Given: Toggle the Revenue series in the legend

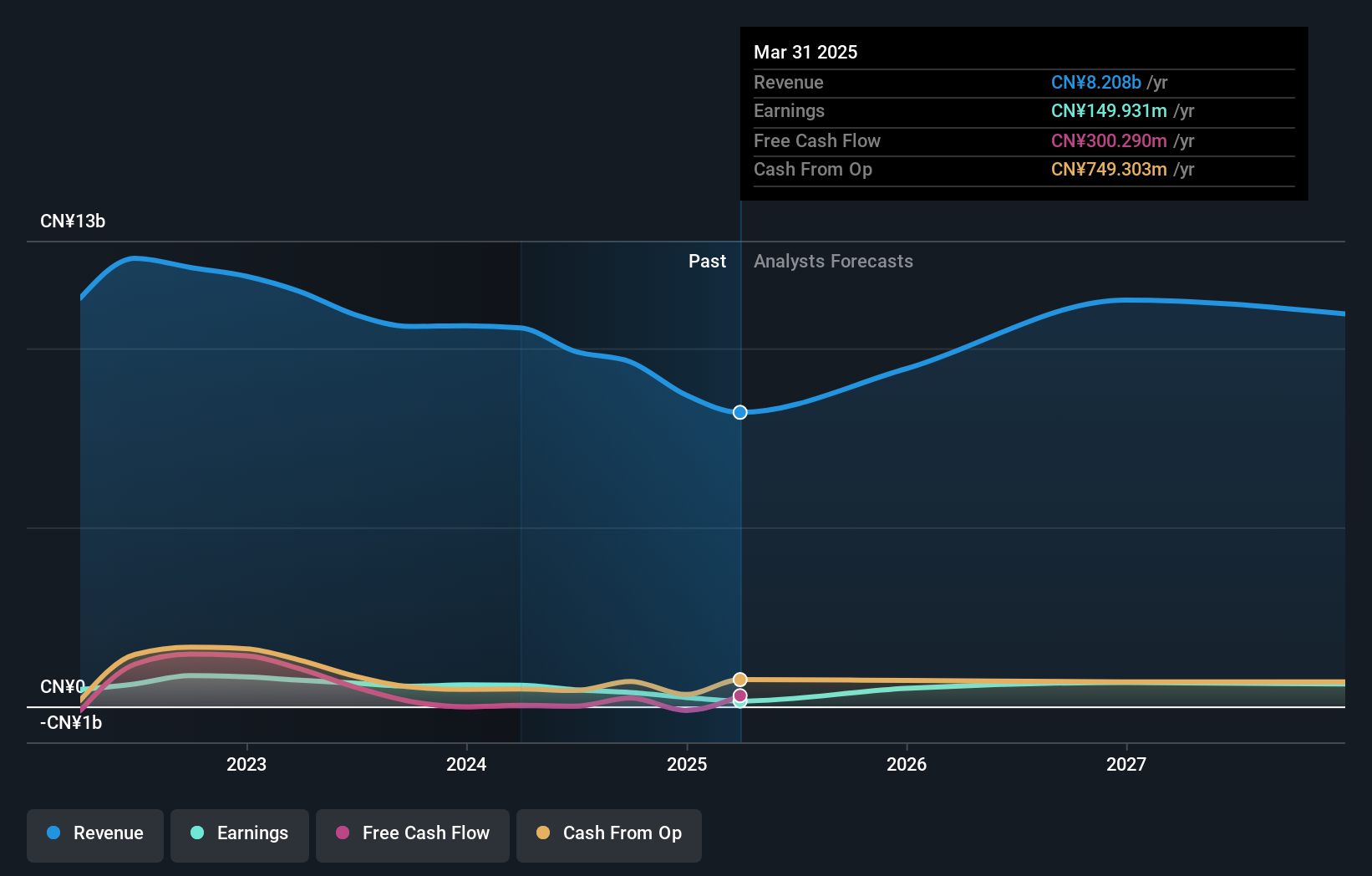Looking at the screenshot, I should pyautogui.click(x=95, y=835).
